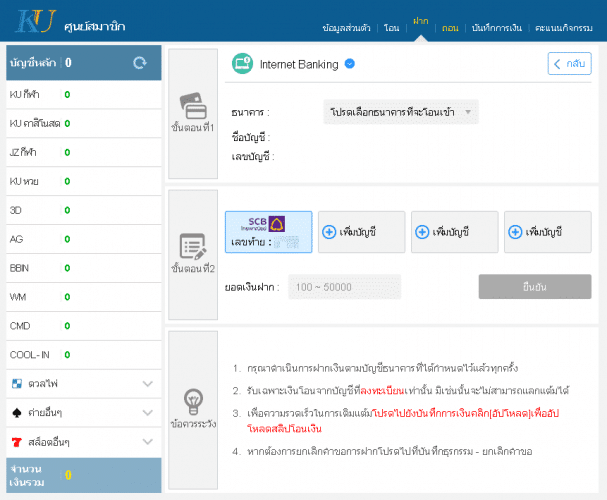Click the Internet Banking icon
The image size is (607, 500).
(240, 64)
